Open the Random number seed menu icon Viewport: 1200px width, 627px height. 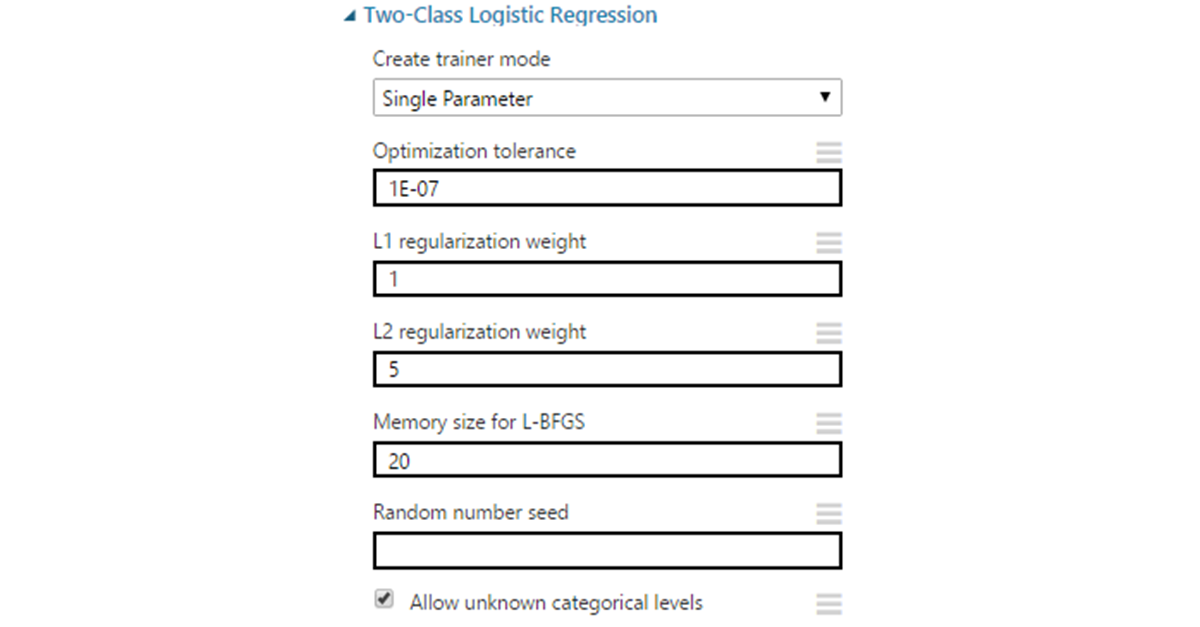[x=829, y=513]
